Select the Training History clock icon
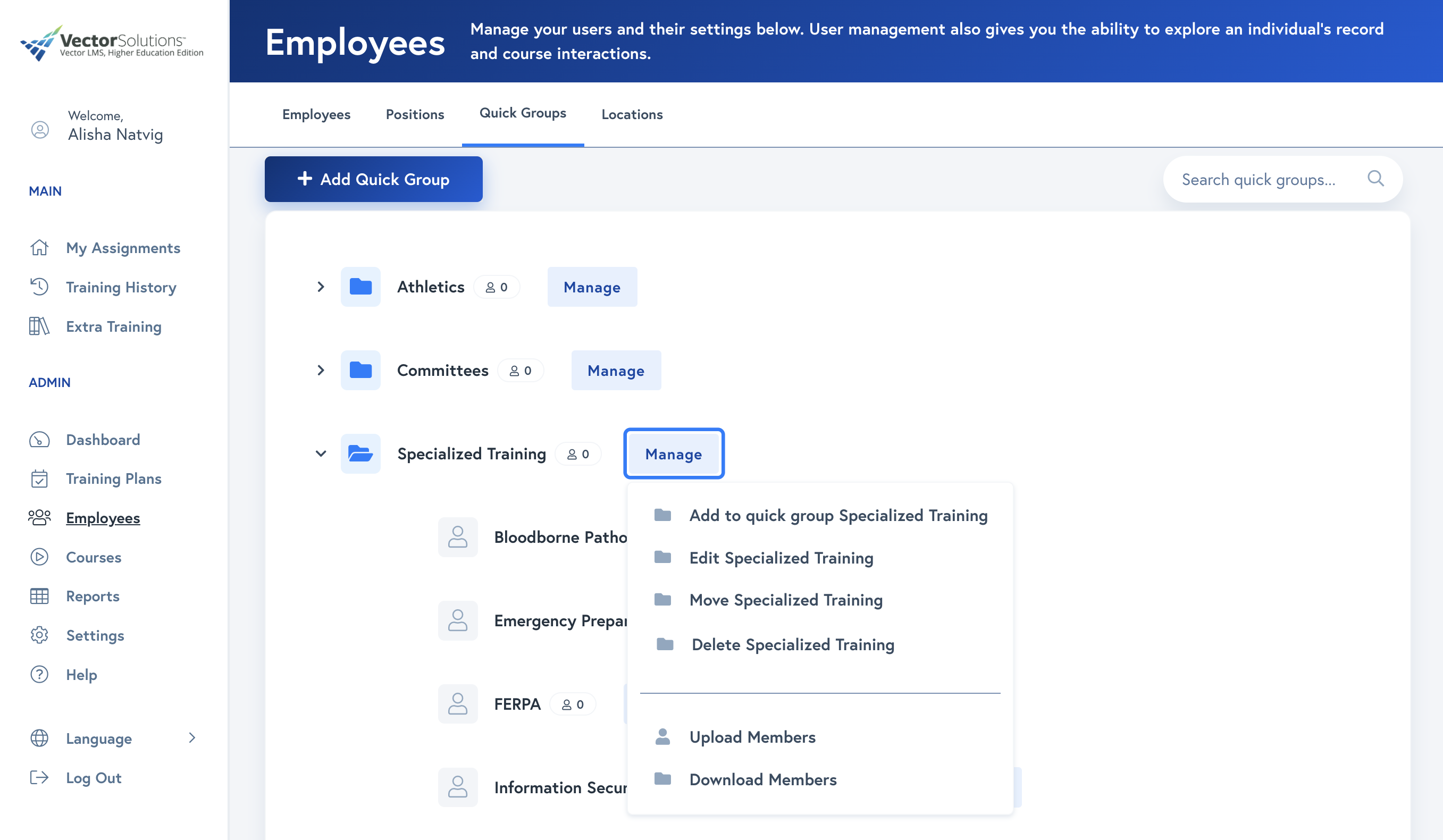Viewport: 1443px width, 840px height. pos(39,287)
